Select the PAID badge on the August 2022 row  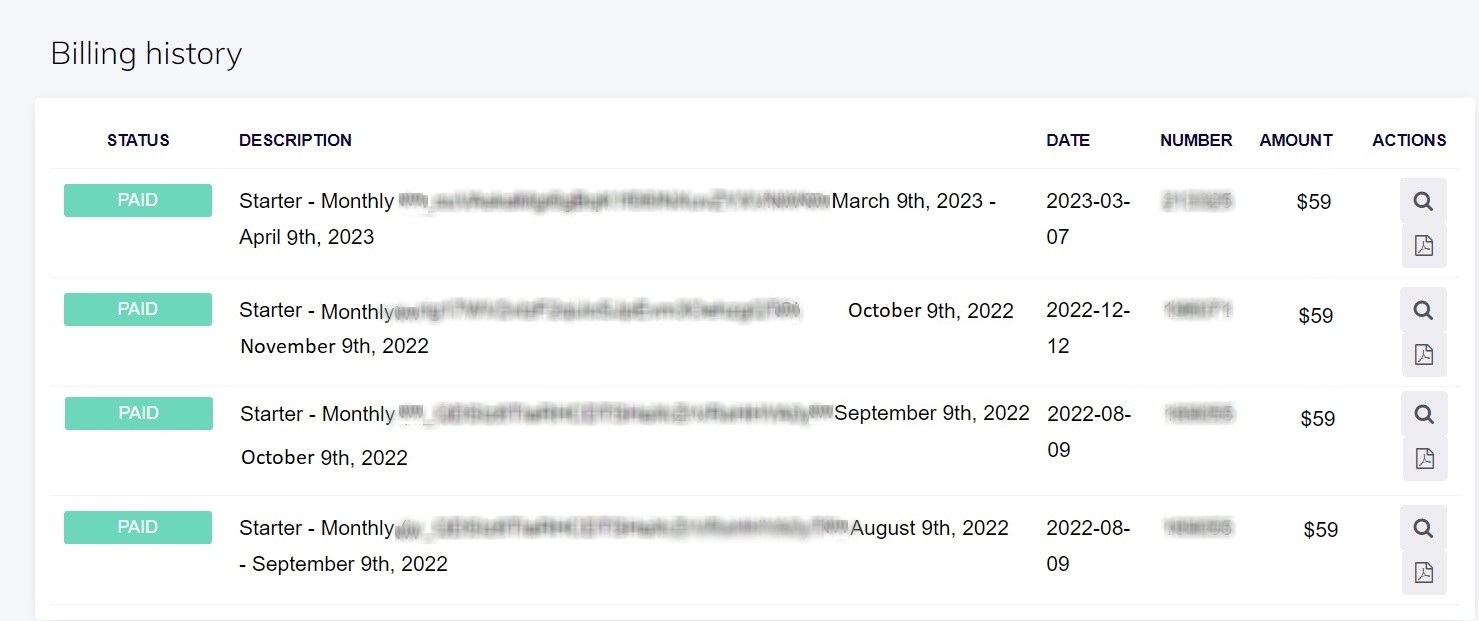tap(138, 527)
